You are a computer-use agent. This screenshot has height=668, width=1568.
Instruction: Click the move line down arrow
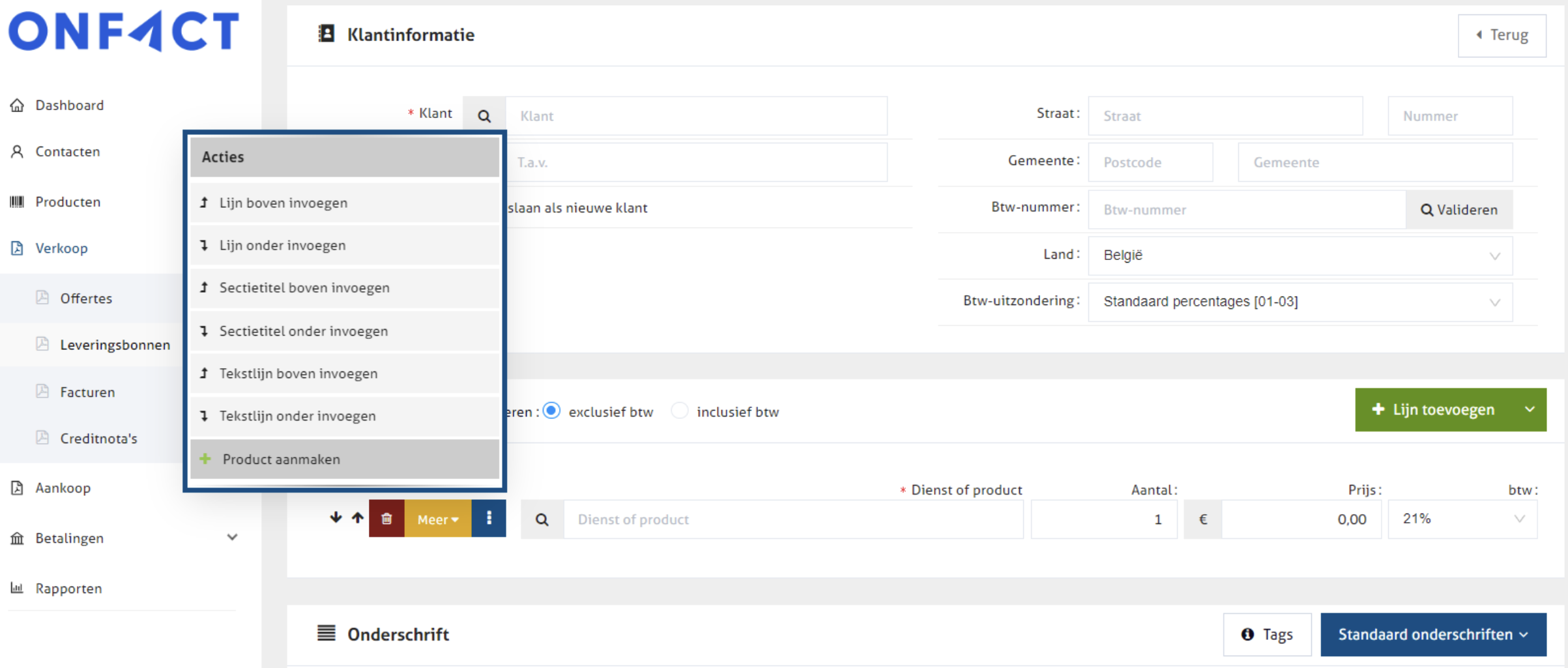pyautogui.click(x=336, y=518)
